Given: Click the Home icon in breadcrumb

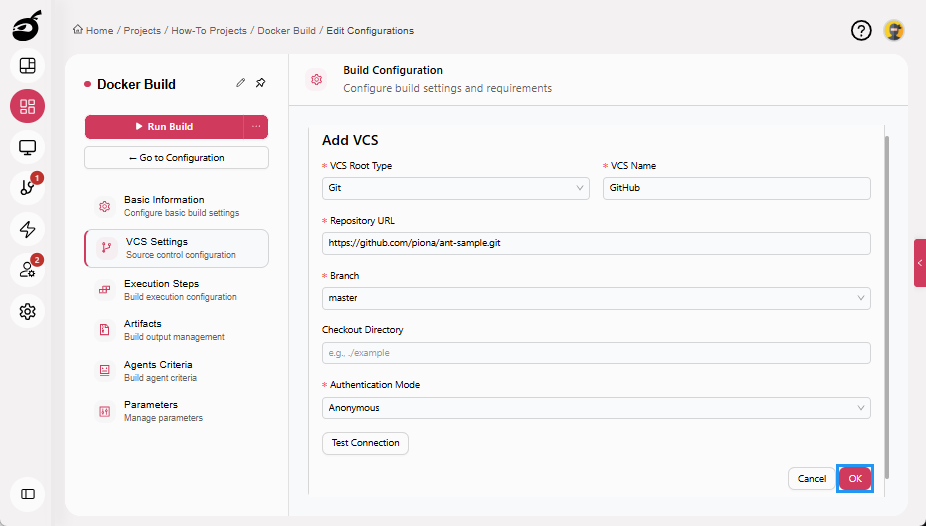Looking at the screenshot, I should (77, 30).
